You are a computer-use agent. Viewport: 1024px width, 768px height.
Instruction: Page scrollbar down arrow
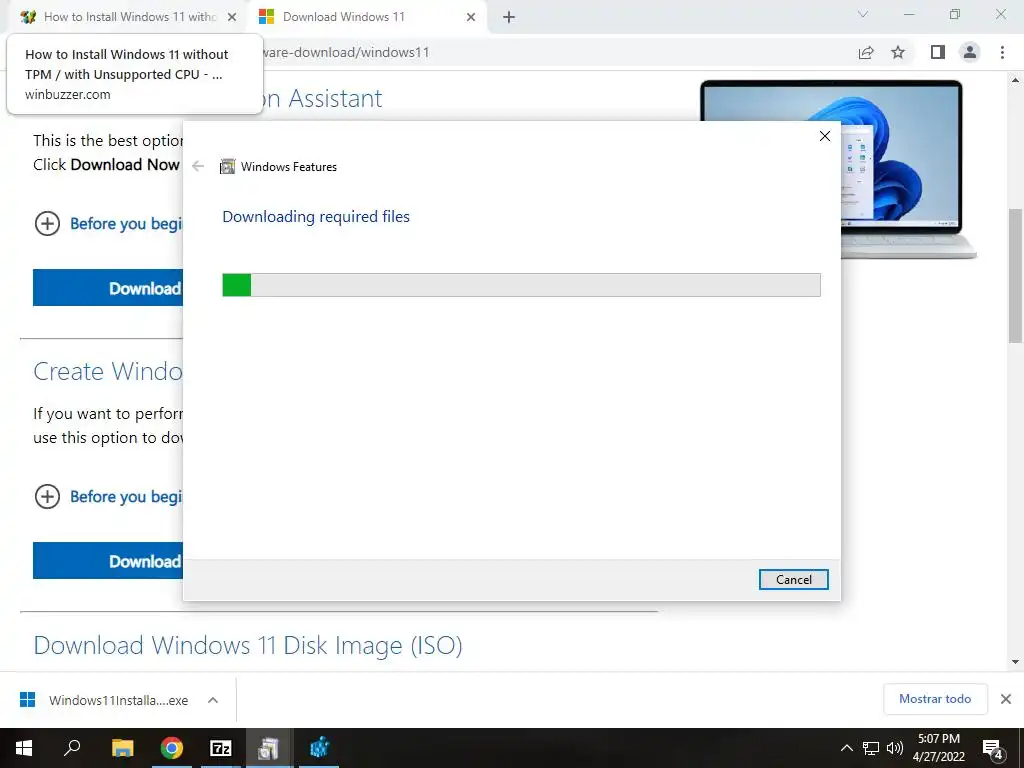click(1016, 662)
